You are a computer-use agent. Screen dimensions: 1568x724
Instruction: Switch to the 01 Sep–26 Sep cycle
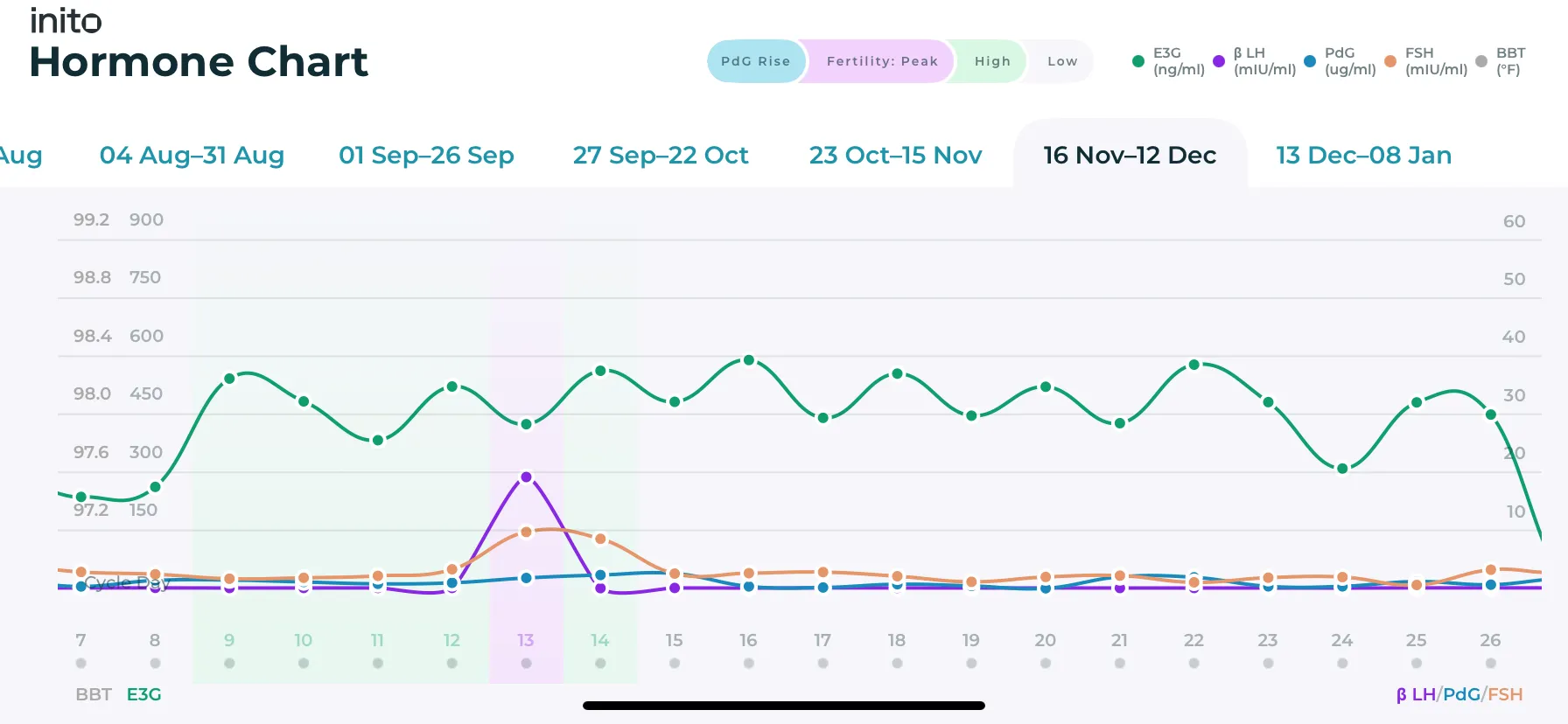[x=426, y=155]
